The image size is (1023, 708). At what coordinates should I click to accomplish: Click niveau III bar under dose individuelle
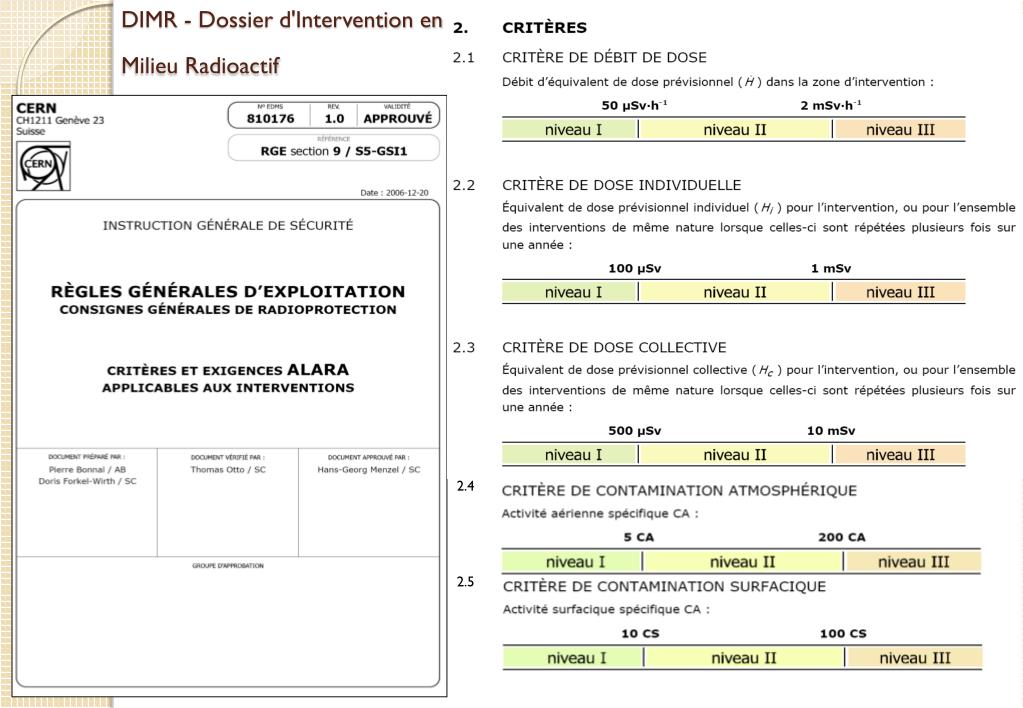click(x=900, y=292)
